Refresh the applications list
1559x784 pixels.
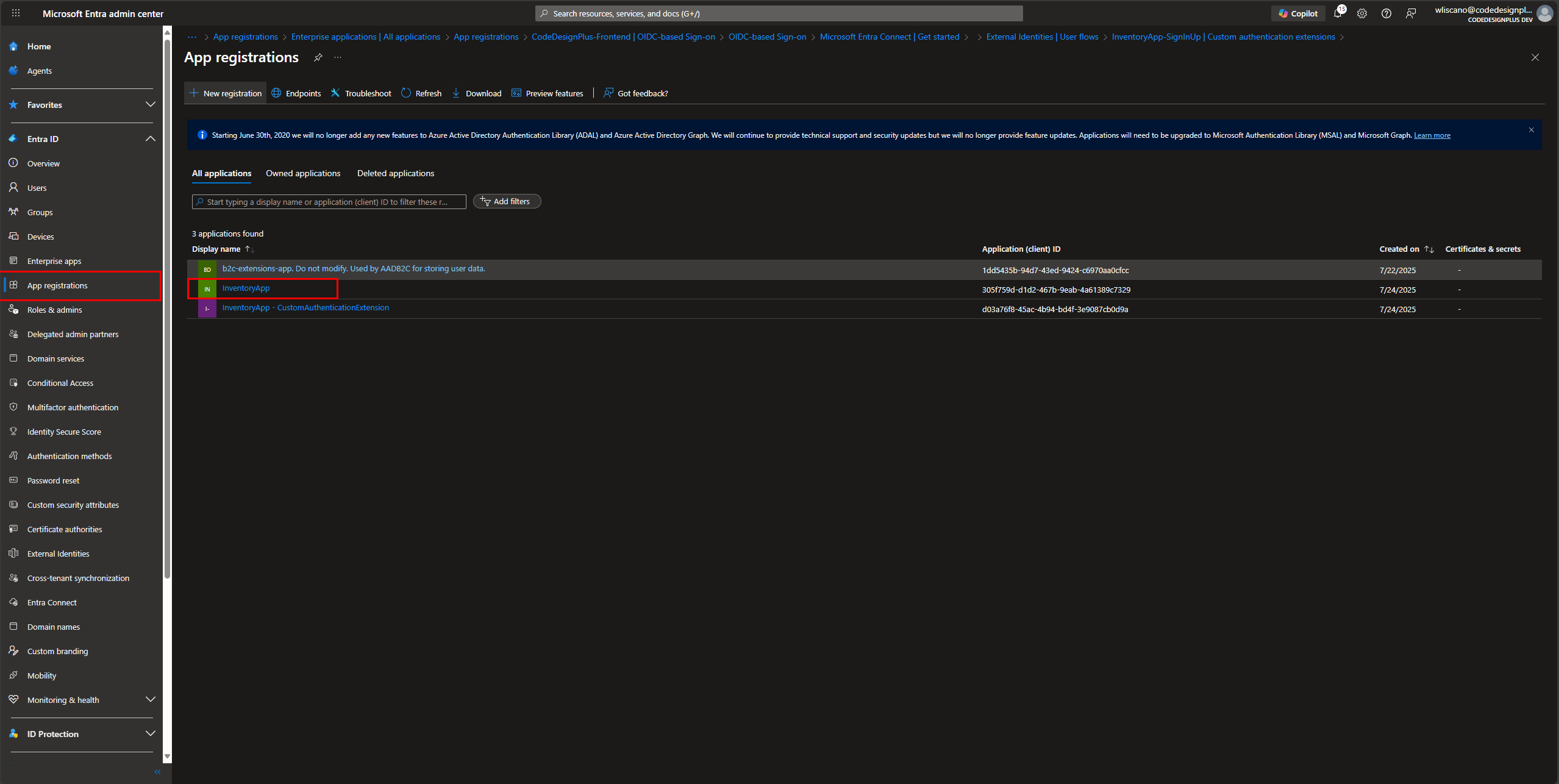421,93
